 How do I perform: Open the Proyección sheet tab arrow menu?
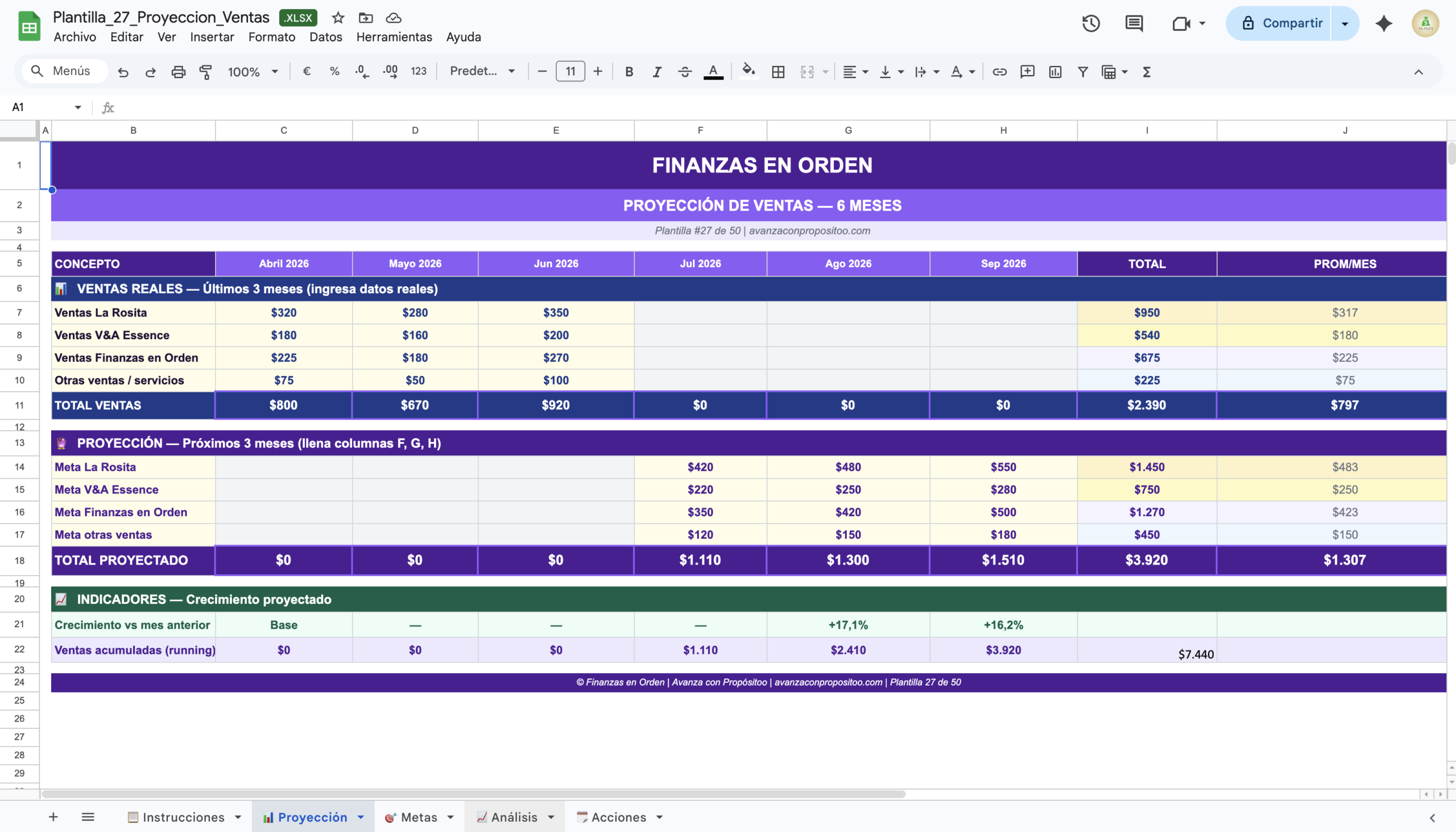point(361,817)
